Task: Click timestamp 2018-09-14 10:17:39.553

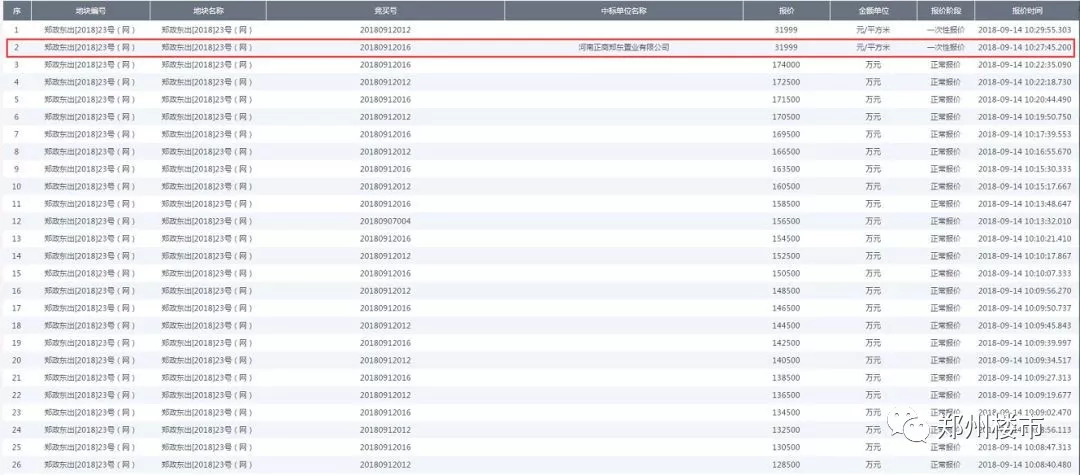Action: 1024,134
